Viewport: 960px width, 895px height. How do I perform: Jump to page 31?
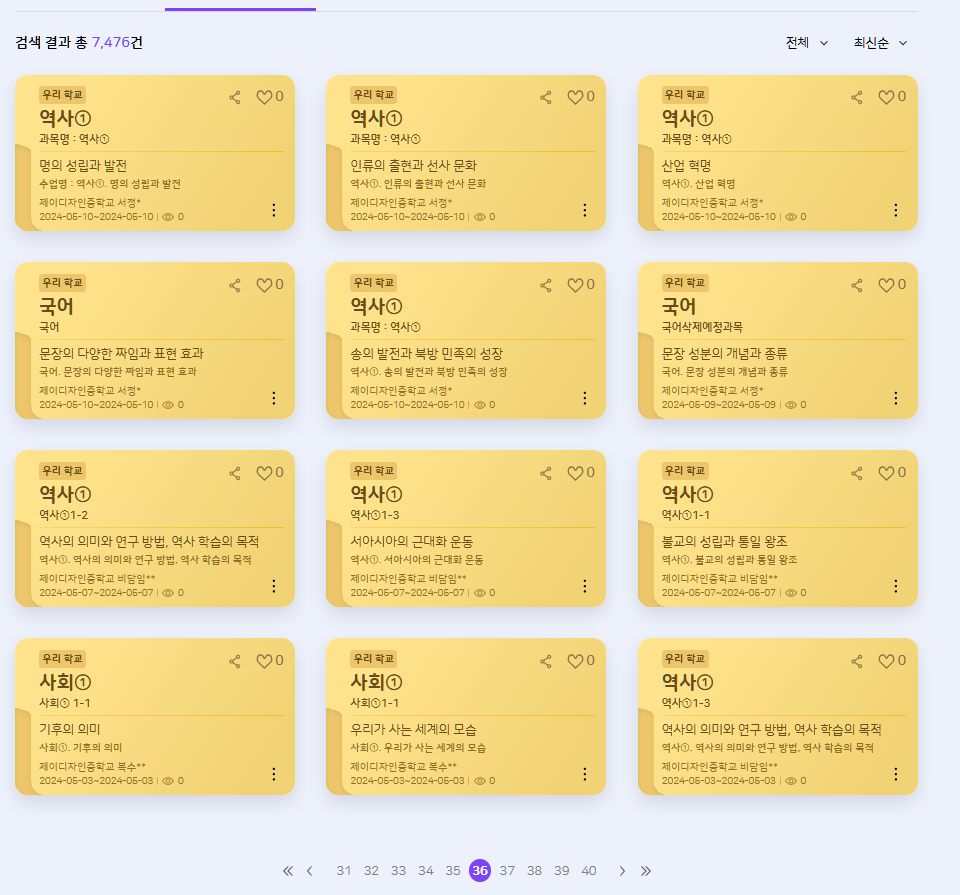[x=344, y=871]
